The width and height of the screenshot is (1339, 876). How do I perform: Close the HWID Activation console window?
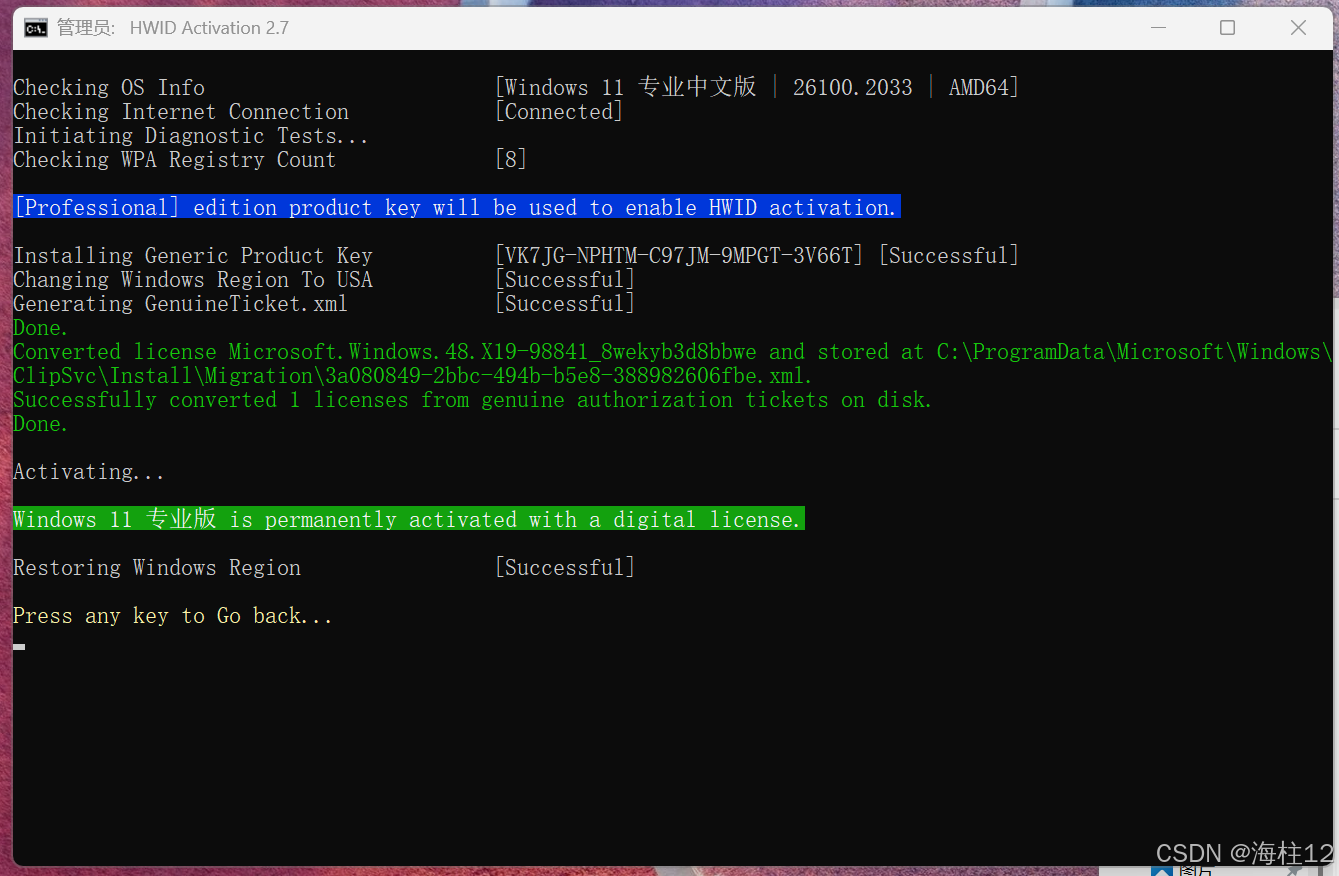(x=1298, y=28)
